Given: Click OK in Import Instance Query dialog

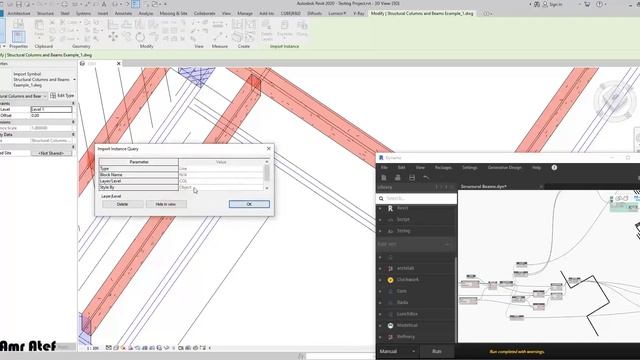Looking at the screenshot, I should [249, 204].
